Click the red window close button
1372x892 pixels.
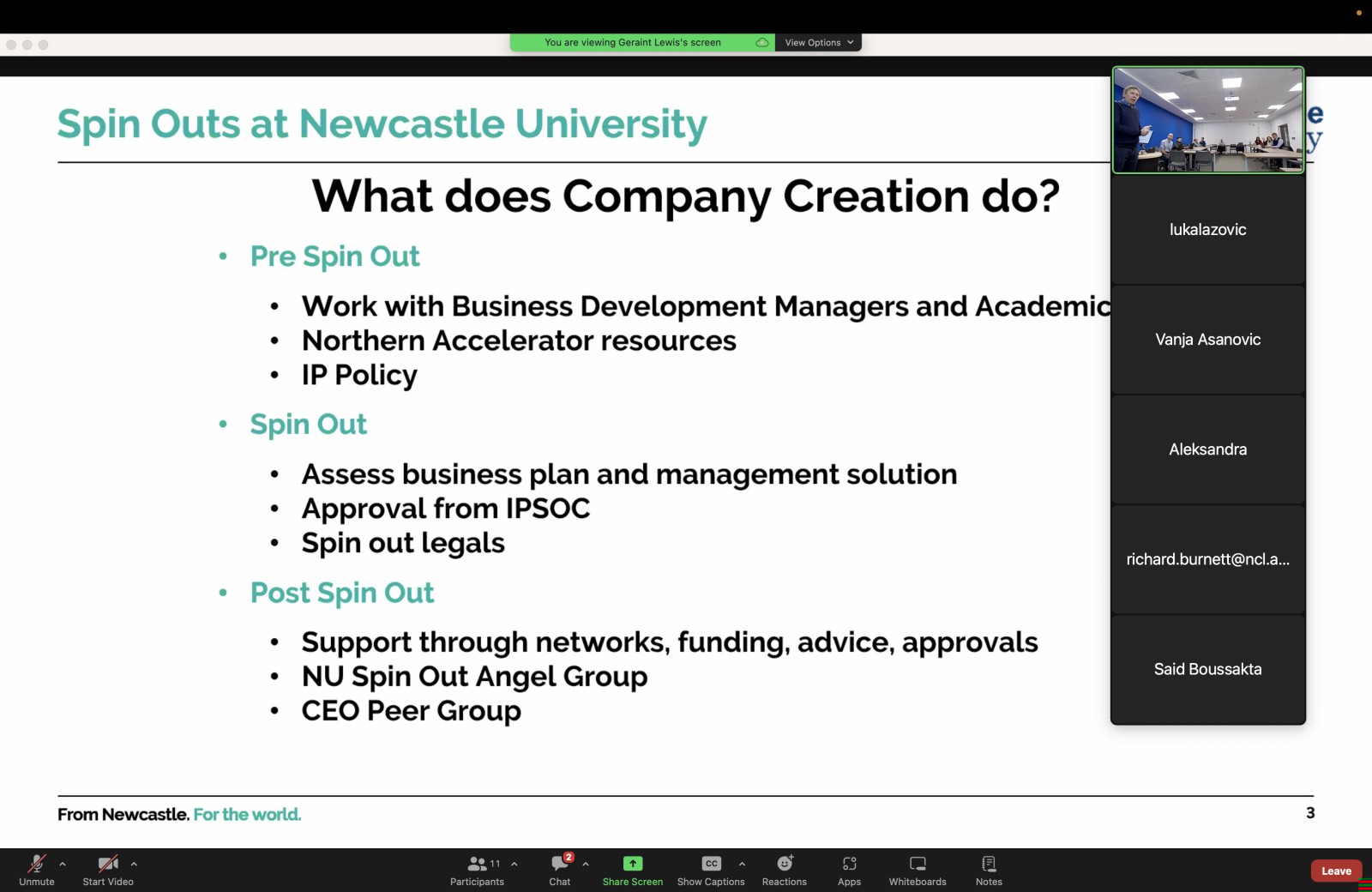[11, 45]
